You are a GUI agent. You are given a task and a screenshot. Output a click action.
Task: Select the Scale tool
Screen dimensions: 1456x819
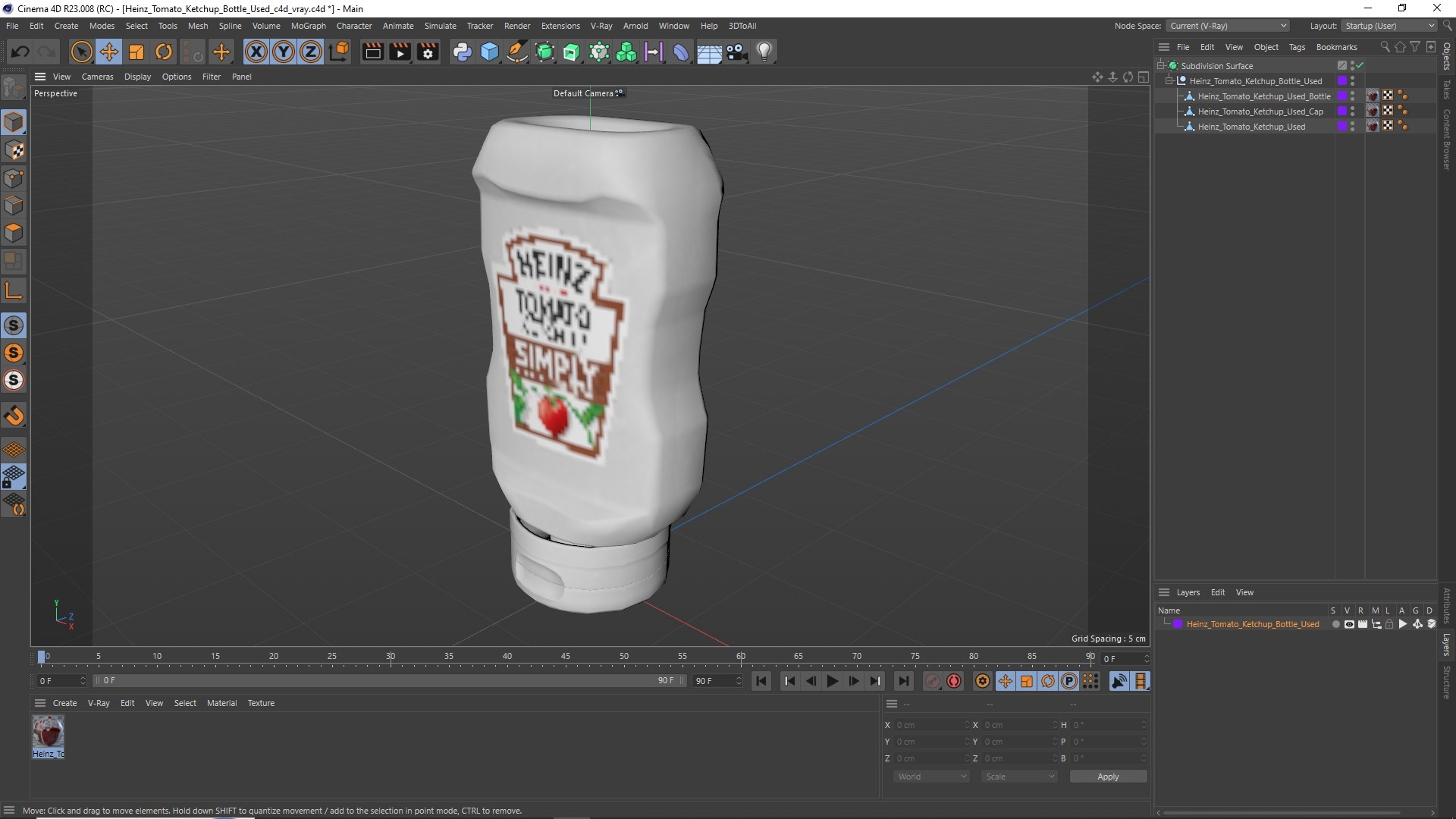(136, 52)
